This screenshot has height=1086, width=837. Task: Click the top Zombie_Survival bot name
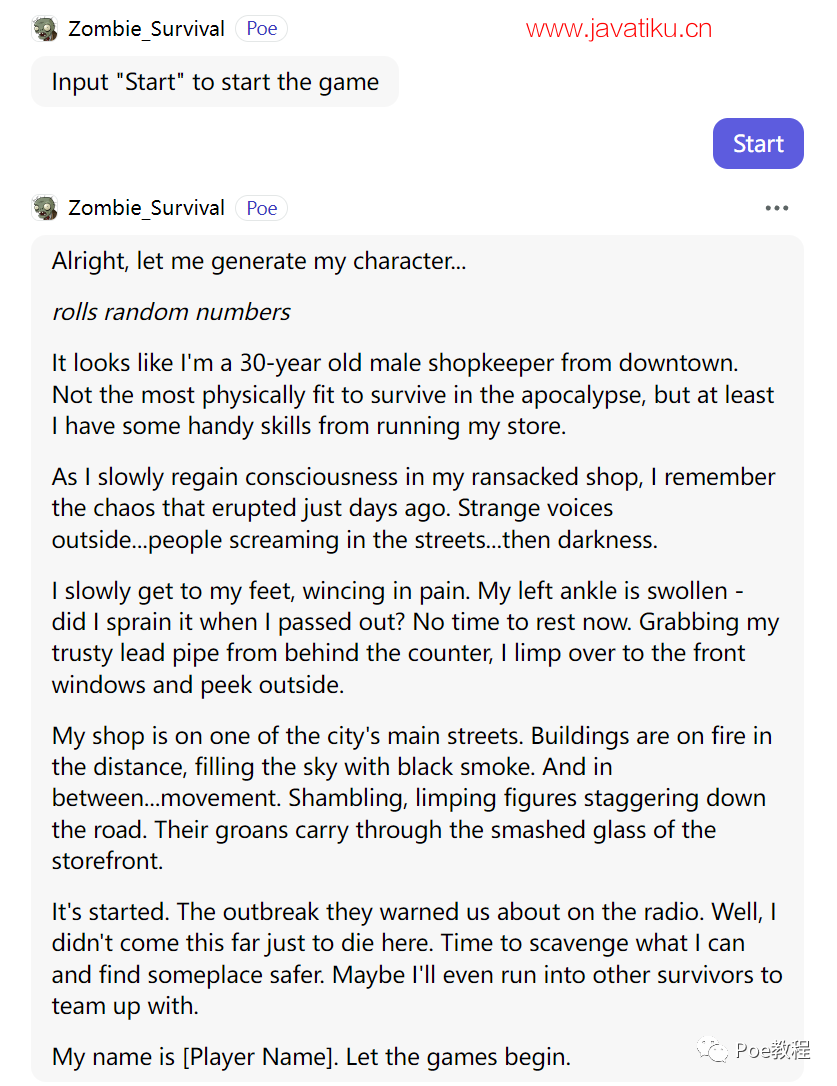pos(146,29)
